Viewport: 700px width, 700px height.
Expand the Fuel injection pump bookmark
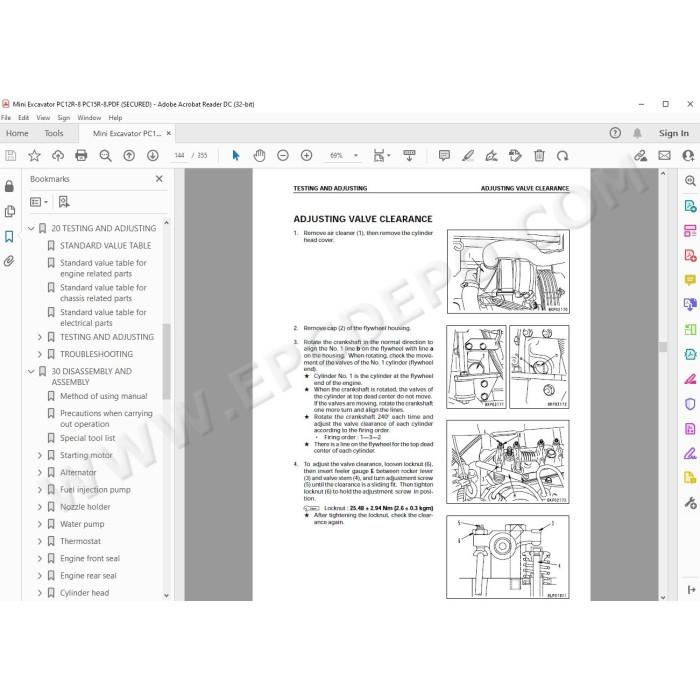[x=40, y=490]
